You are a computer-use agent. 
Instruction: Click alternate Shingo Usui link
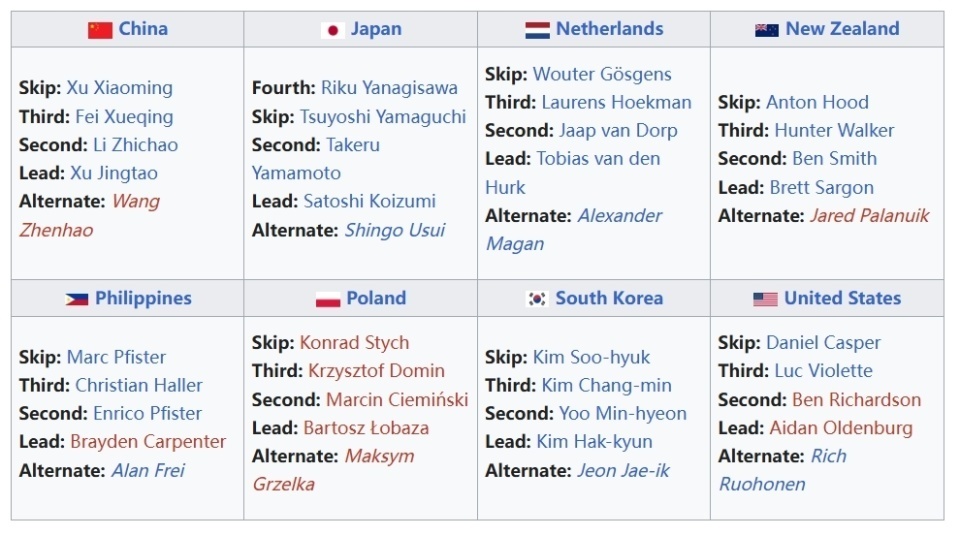[394, 230]
